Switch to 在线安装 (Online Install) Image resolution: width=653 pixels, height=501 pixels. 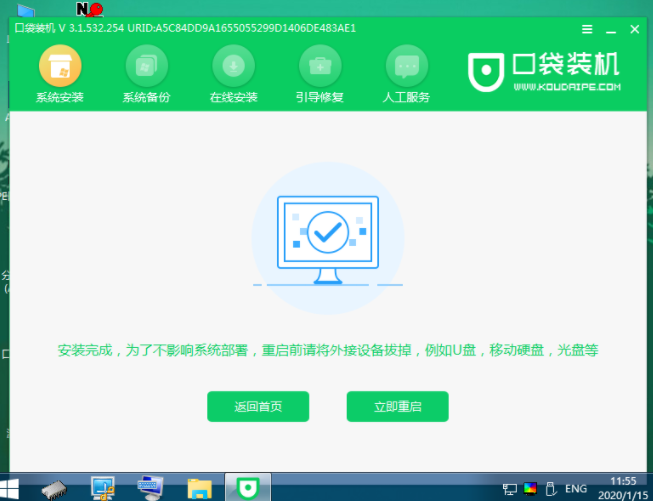pyautogui.click(x=233, y=75)
